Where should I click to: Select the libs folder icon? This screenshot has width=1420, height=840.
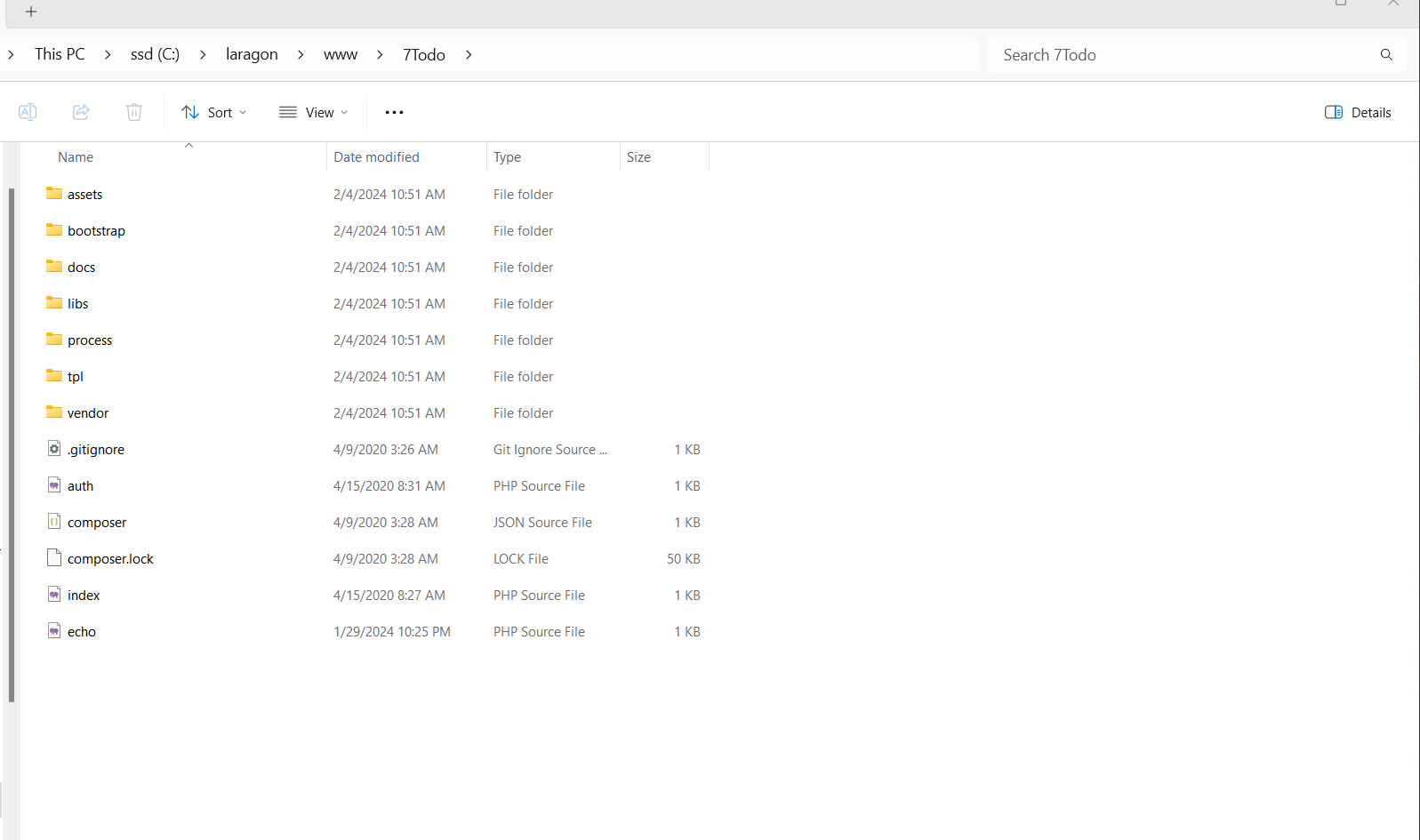[x=54, y=302]
